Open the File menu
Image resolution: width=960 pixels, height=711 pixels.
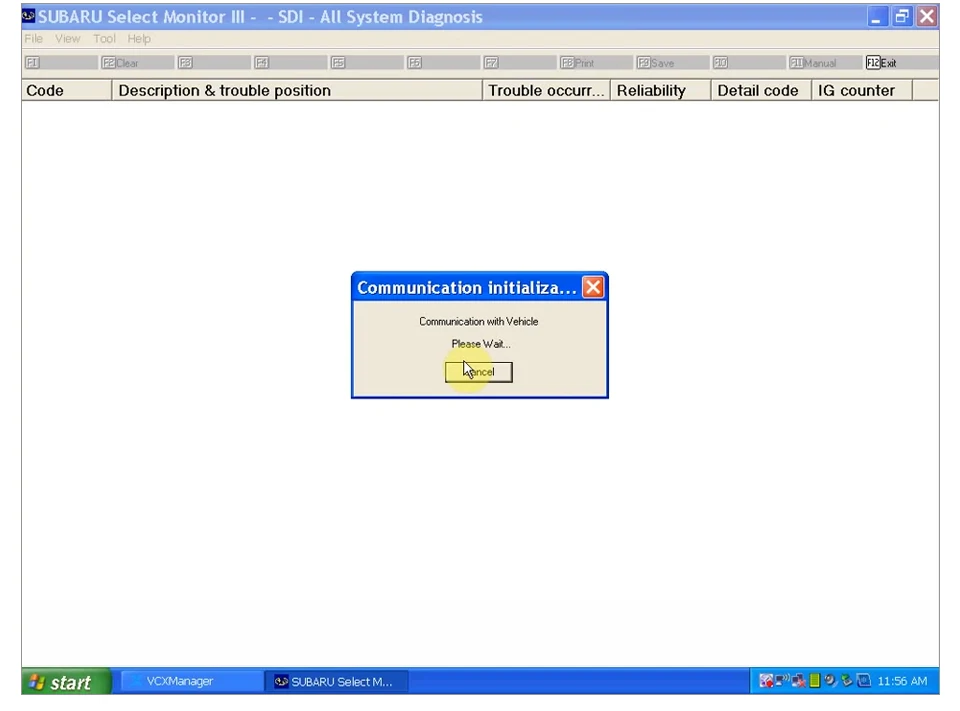pyautogui.click(x=34, y=39)
